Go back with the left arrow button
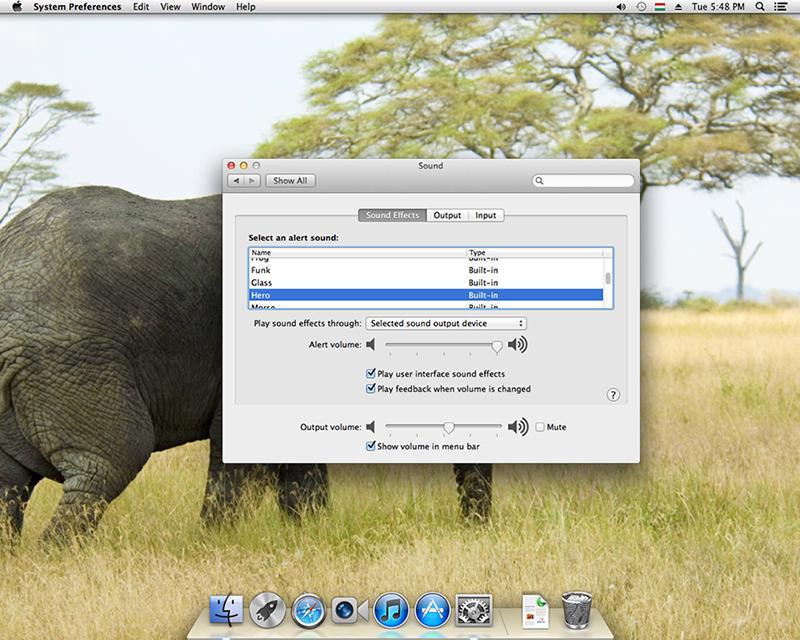Viewport: 800px width, 640px height. (236, 181)
